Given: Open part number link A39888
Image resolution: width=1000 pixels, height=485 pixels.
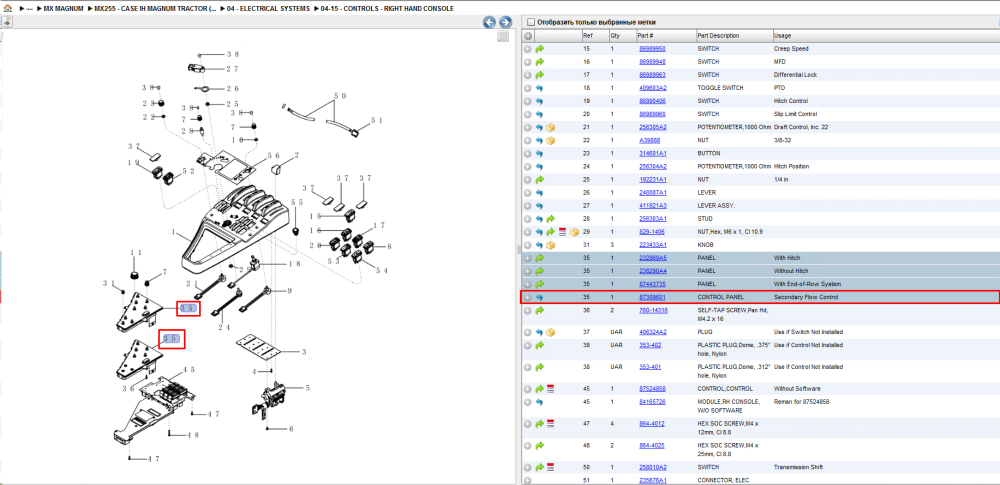Looking at the screenshot, I should 649,140.
